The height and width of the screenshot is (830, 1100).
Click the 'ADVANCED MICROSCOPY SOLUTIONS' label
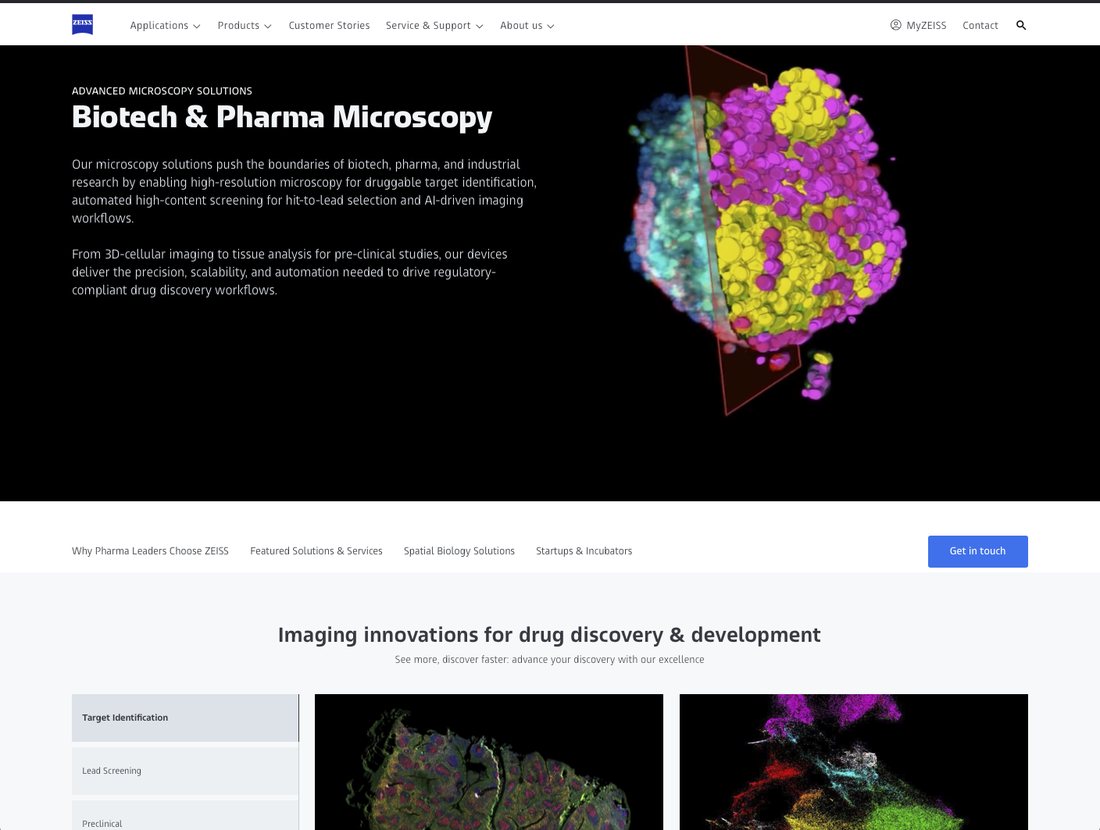pyautogui.click(x=162, y=91)
